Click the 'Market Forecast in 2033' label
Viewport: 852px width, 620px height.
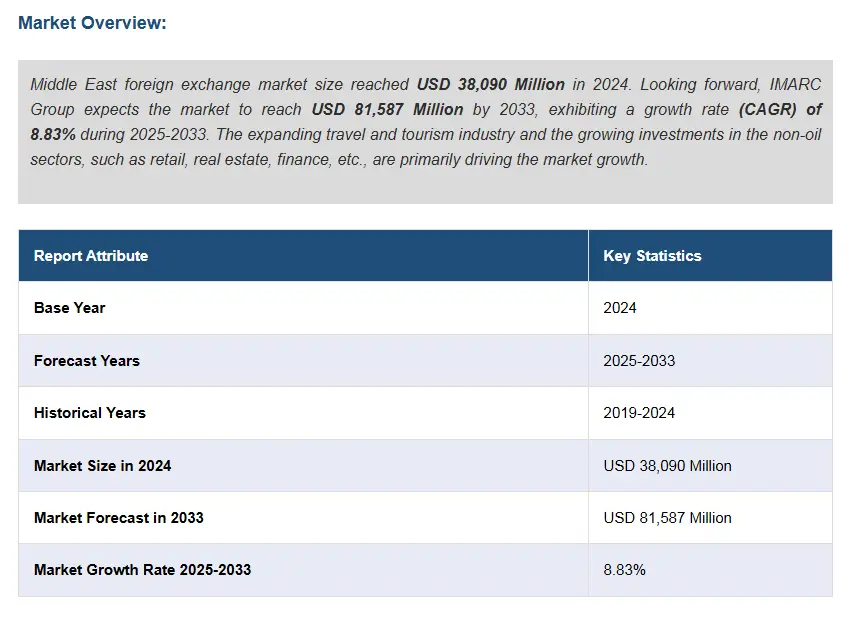[x=118, y=518]
